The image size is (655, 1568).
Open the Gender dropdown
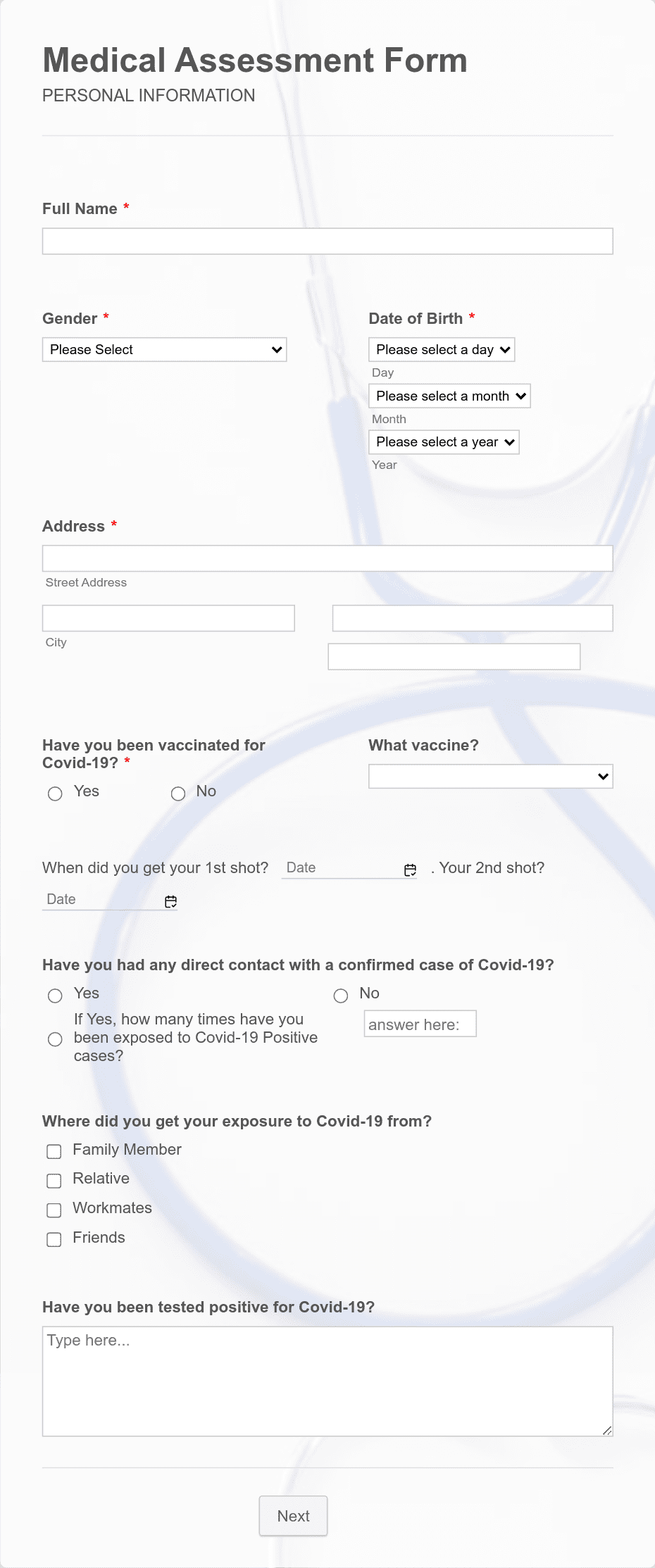[165, 350]
